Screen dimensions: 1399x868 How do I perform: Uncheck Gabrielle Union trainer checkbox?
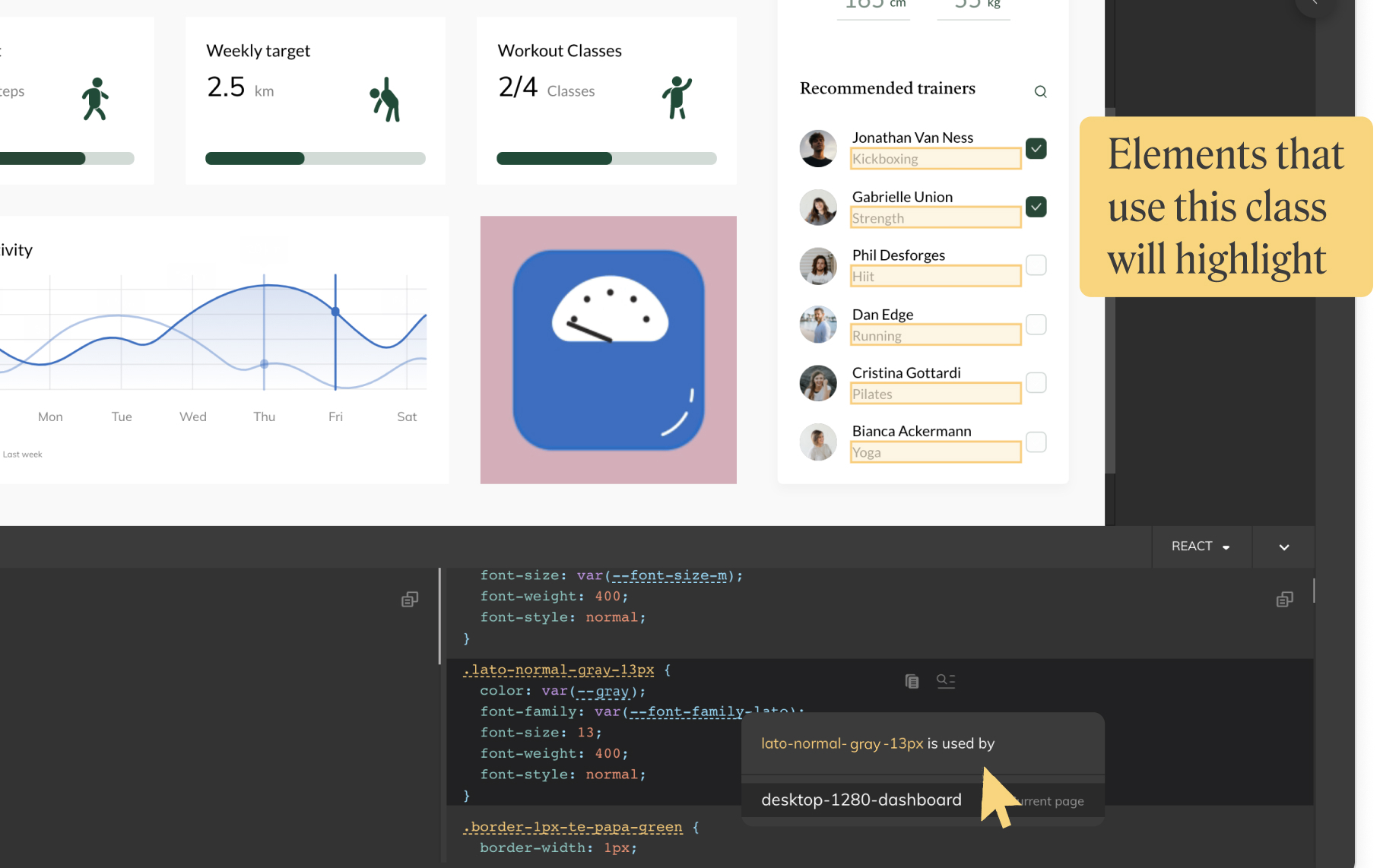(1036, 207)
